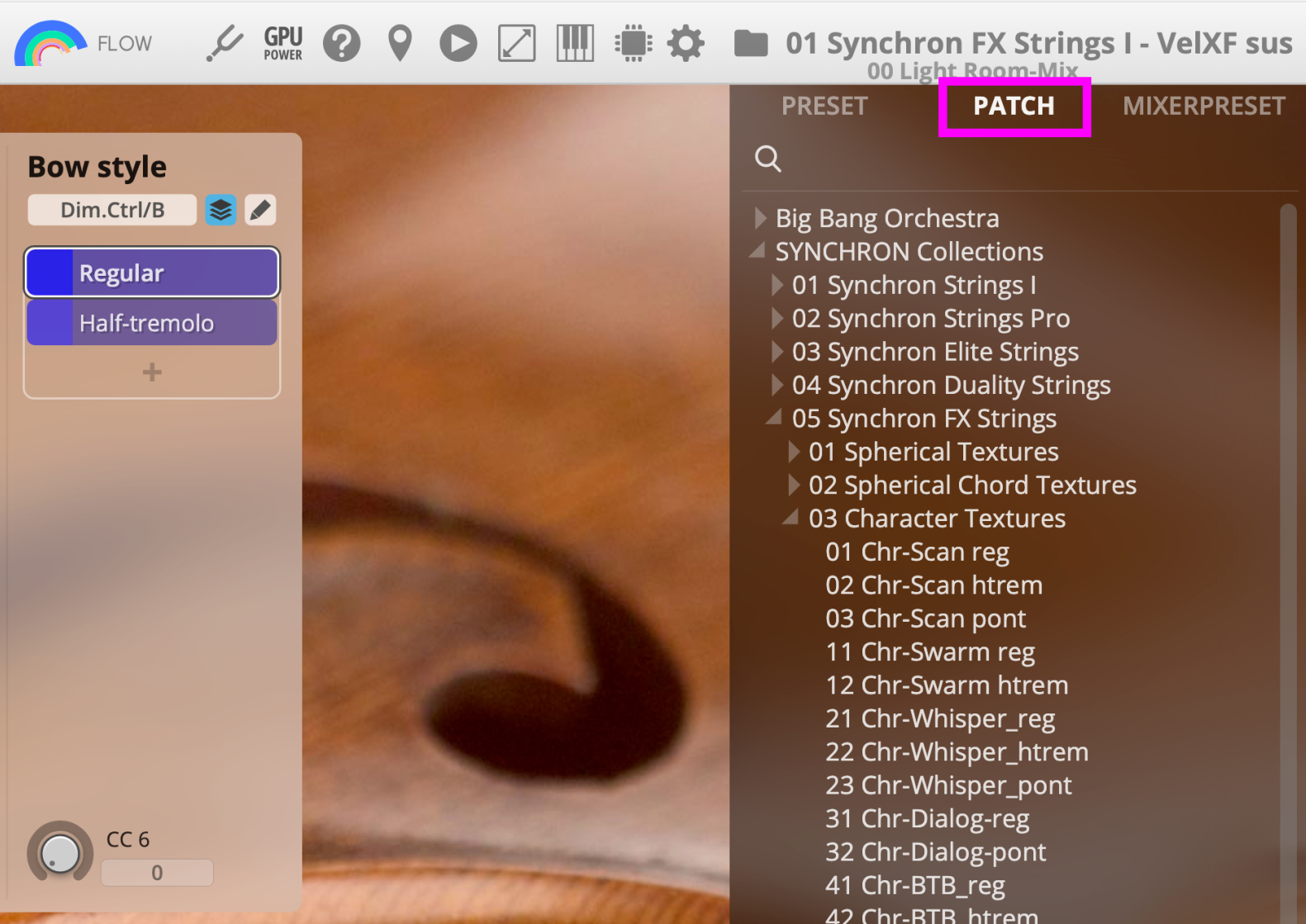Click the location pin icon
Image resolution: width=1306 pixels, height=924 pixels.
point(400,43)
